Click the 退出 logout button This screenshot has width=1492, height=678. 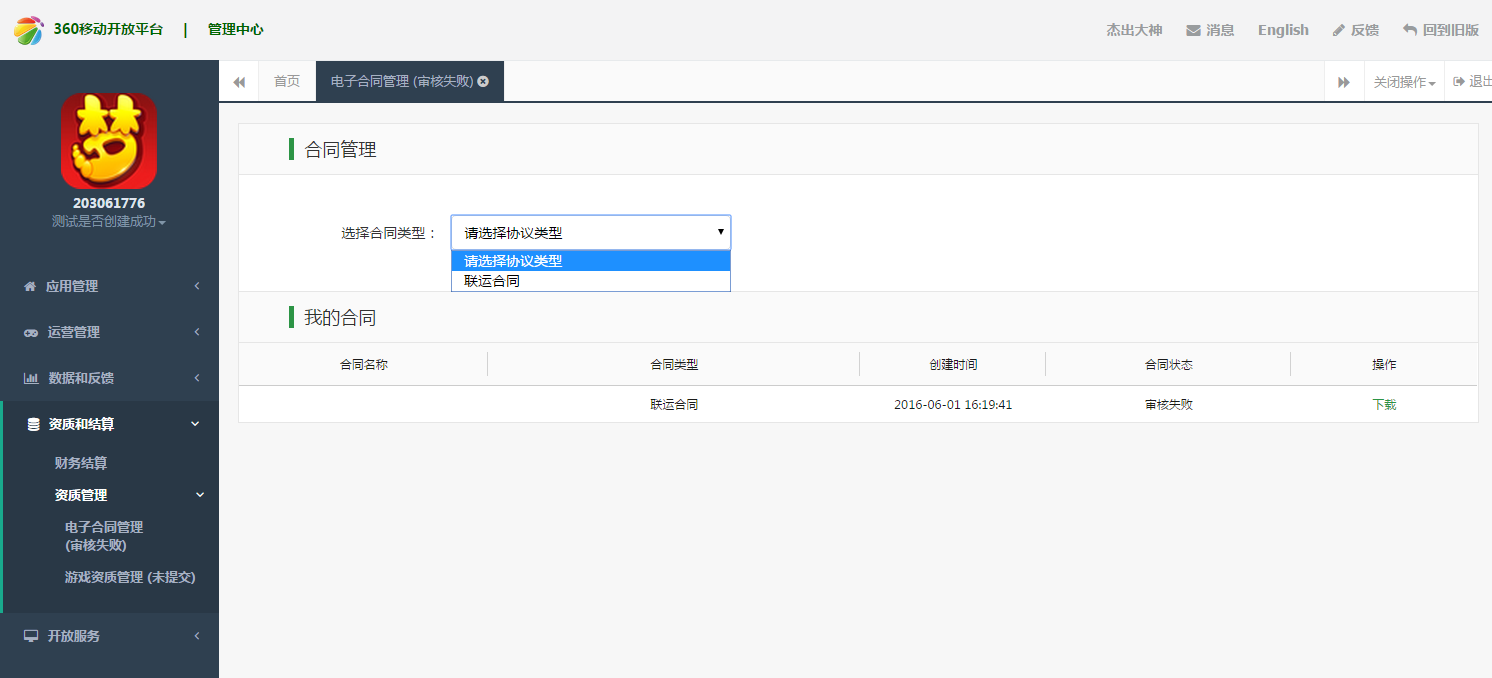1470,82
